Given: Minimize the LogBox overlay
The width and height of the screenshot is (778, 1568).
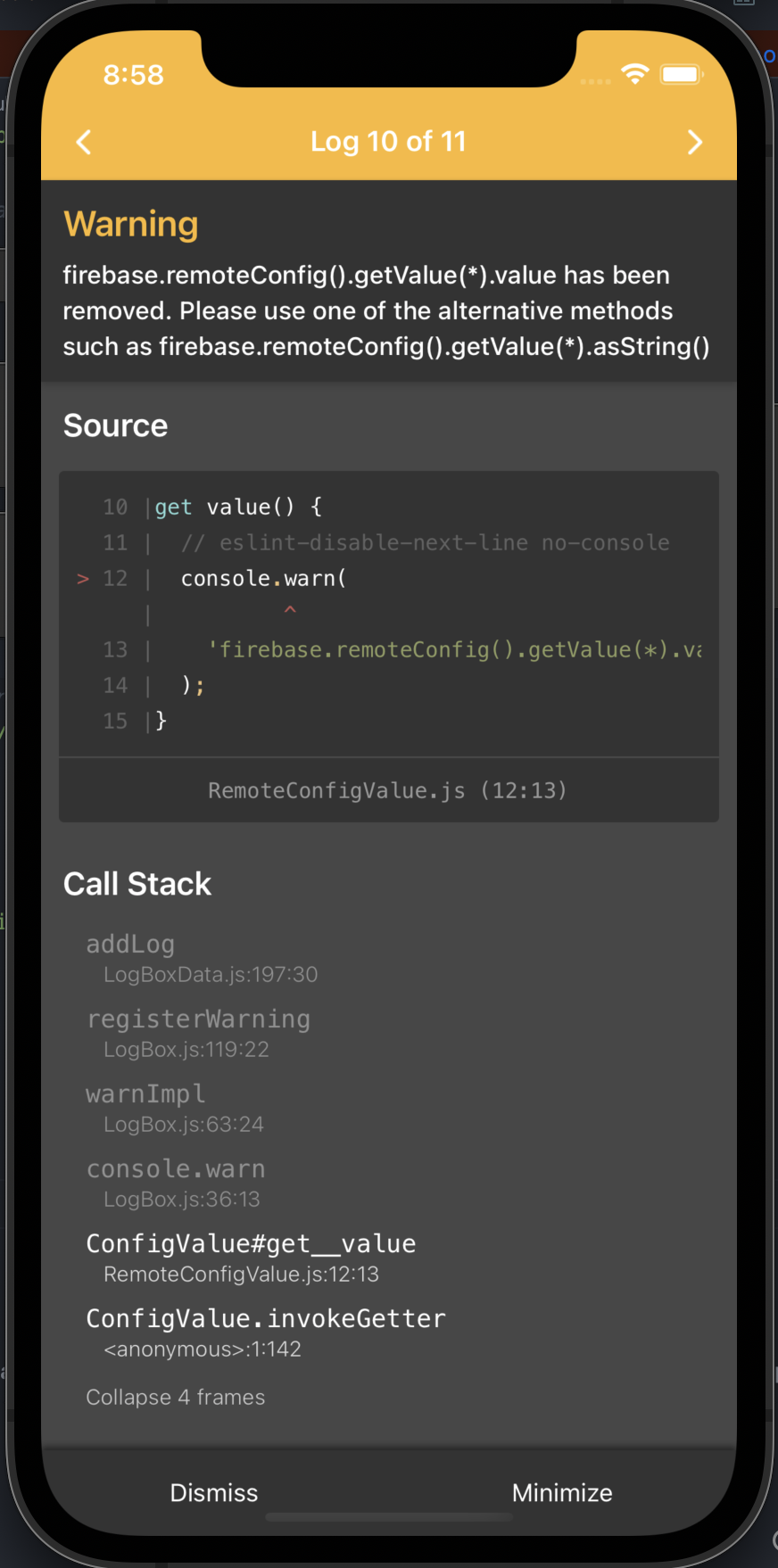Looking at the screenshot, I should [x=562, y=1492].
